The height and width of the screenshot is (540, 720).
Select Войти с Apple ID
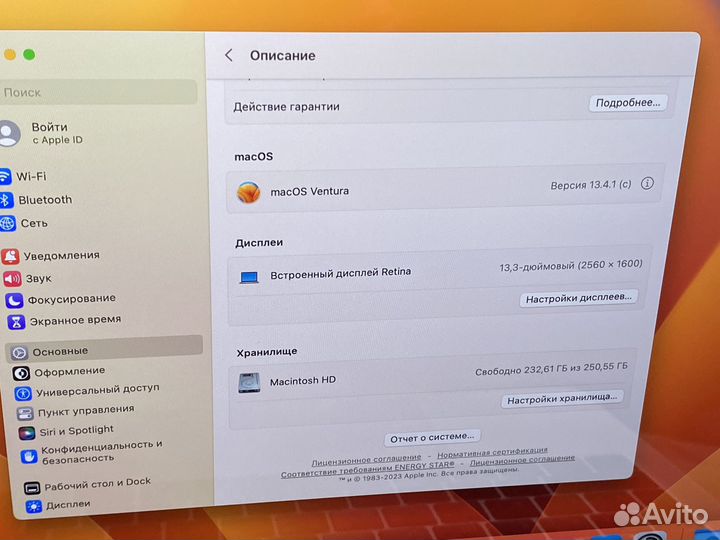pyautogui.click(x=56, y=133)
